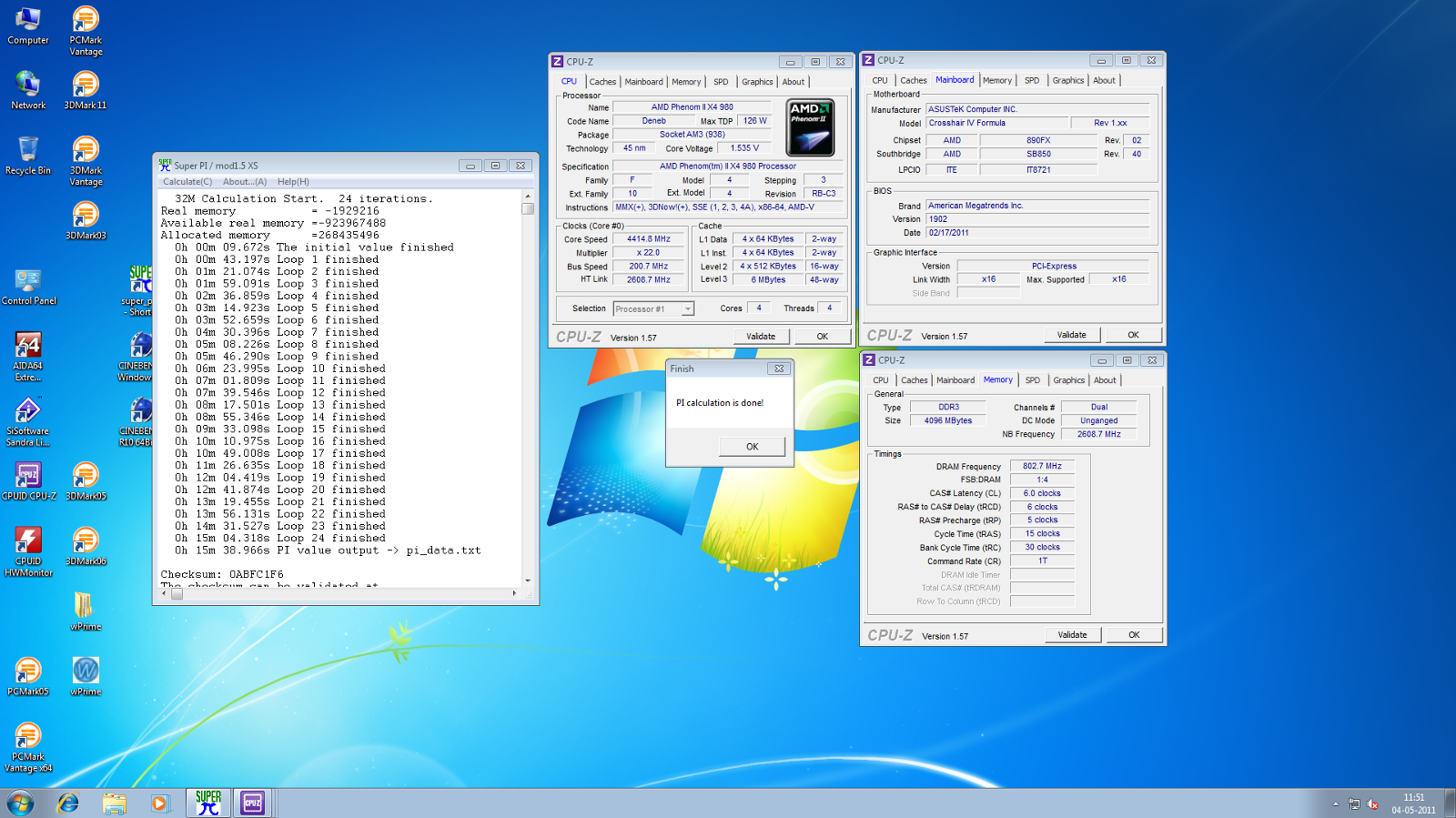1456x818 pixels.
Task: Open CINEBENCH R10 64Bit shortcut
Action: point(136,422)
